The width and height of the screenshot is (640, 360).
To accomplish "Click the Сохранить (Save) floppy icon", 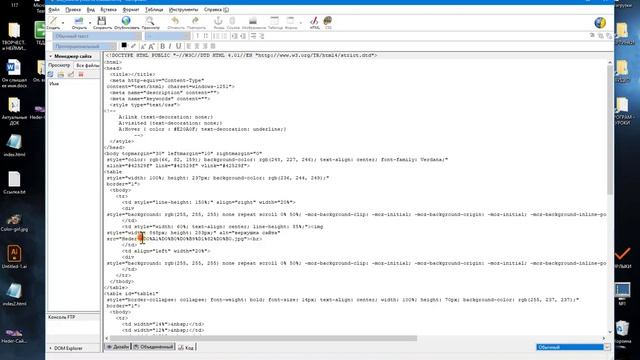I will point(102,21).
